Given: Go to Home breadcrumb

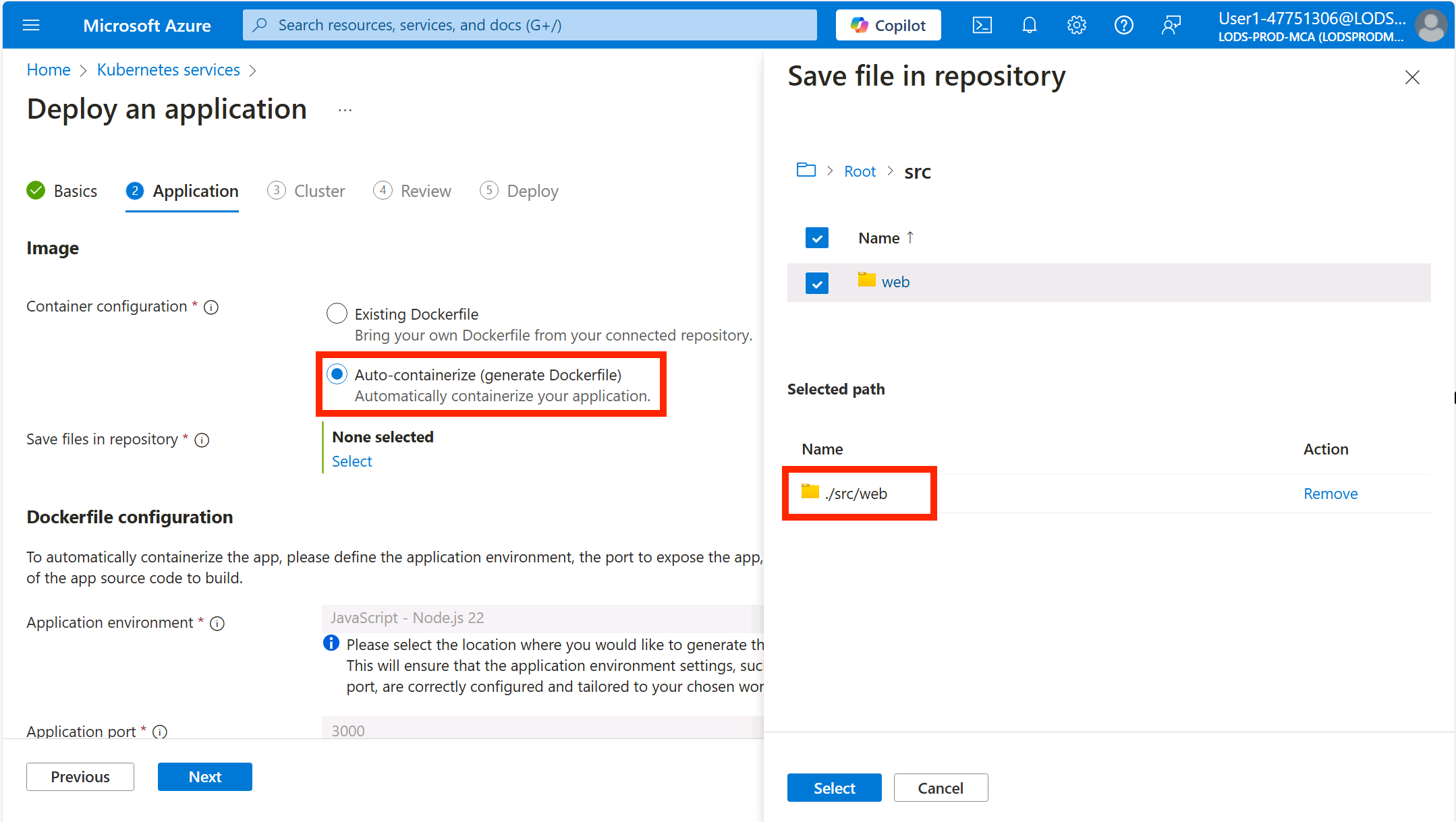Looking at the screenshot, I should (49, 70).
